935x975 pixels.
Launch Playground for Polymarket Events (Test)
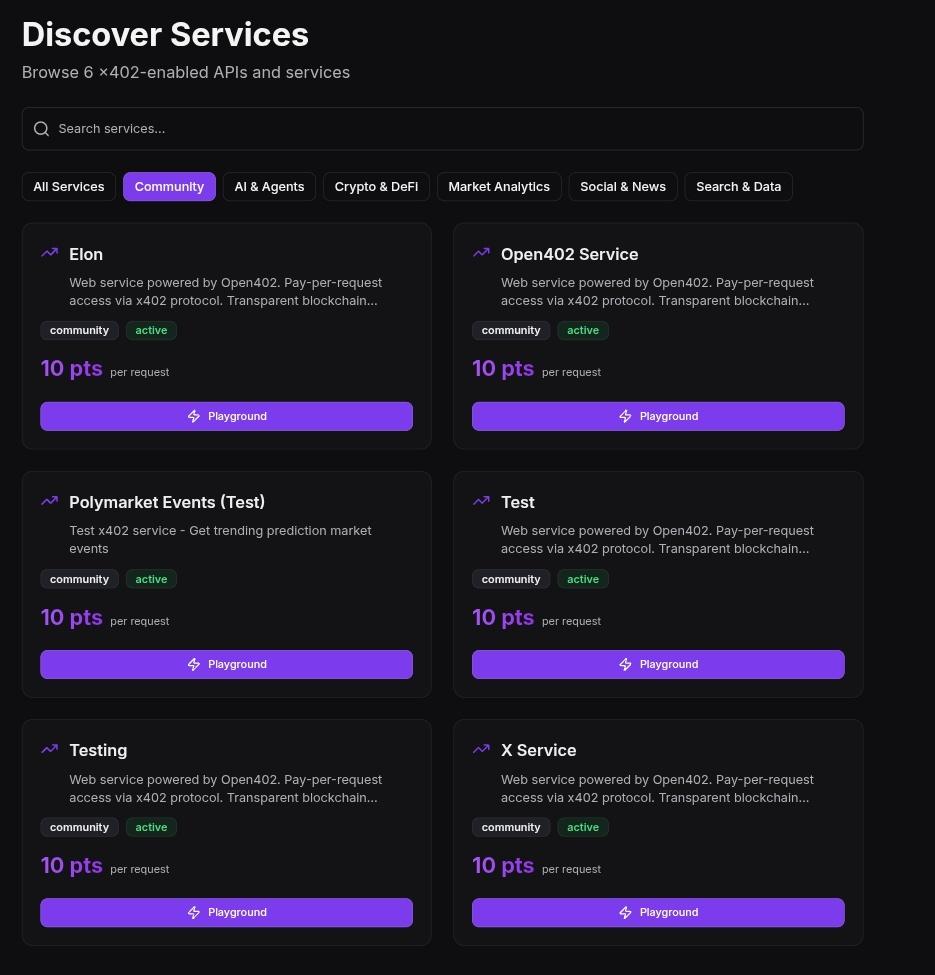[226, 664]
